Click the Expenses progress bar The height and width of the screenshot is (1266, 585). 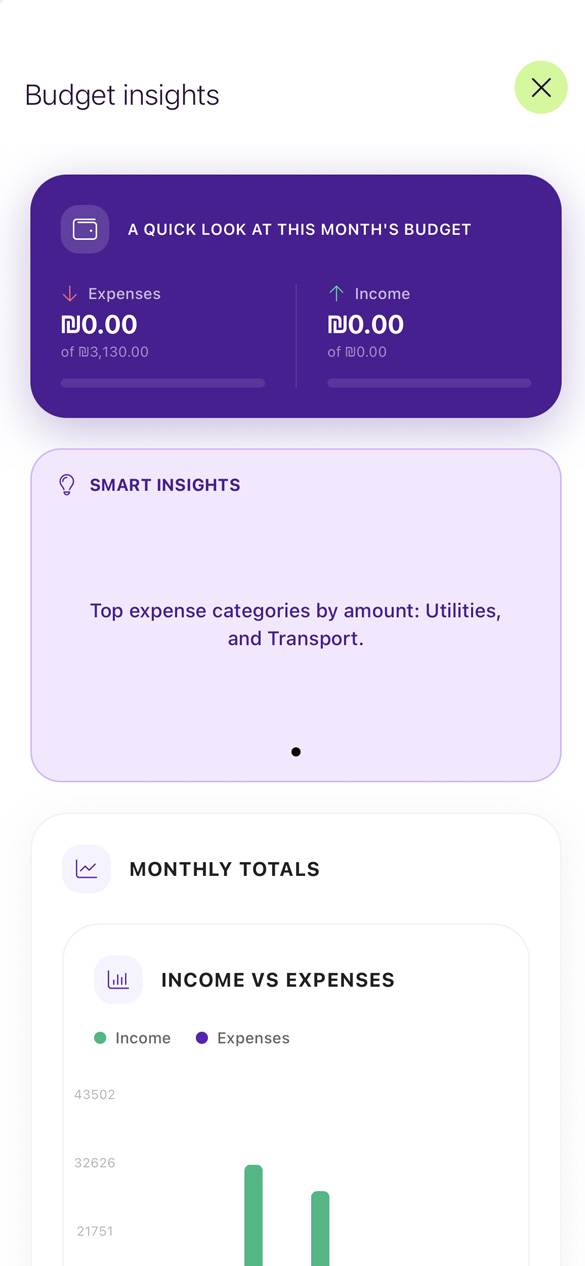(162, 382)
